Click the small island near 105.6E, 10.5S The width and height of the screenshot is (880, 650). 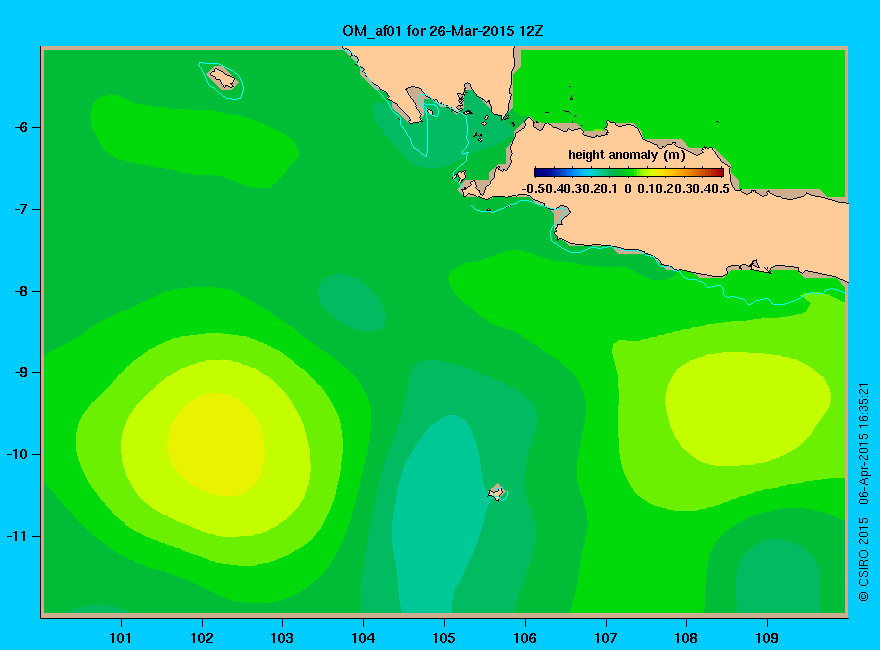497,492
